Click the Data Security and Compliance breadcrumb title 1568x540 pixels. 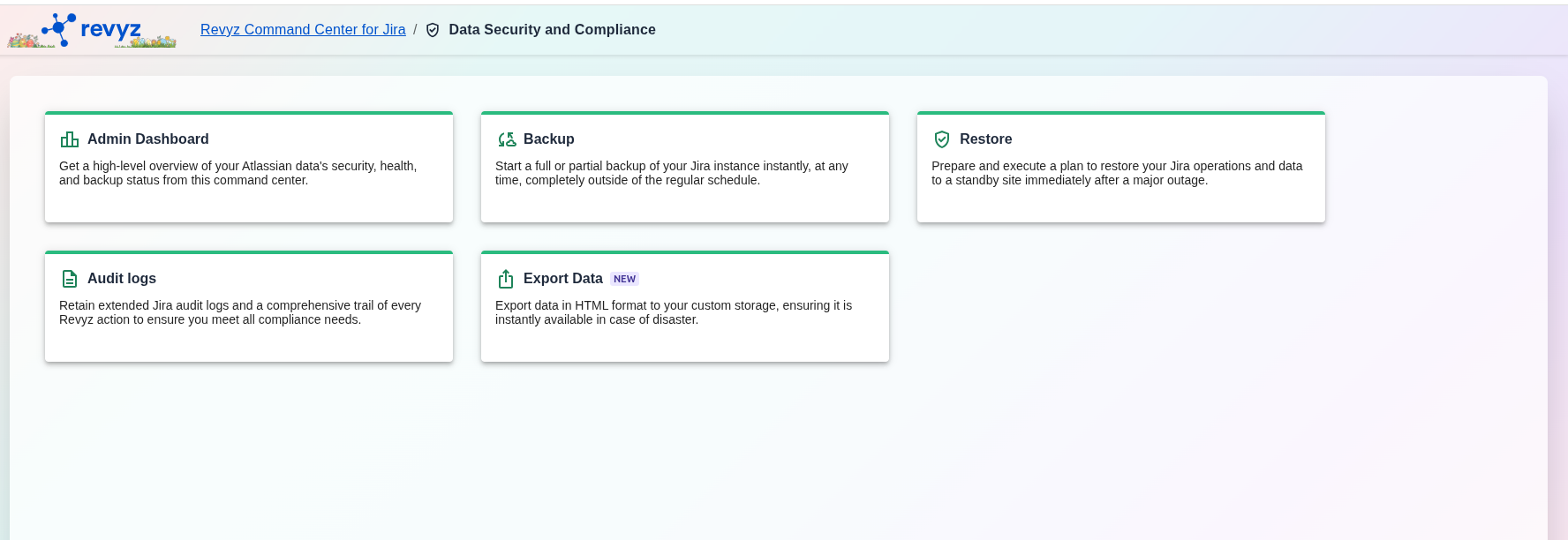(552, 30)
